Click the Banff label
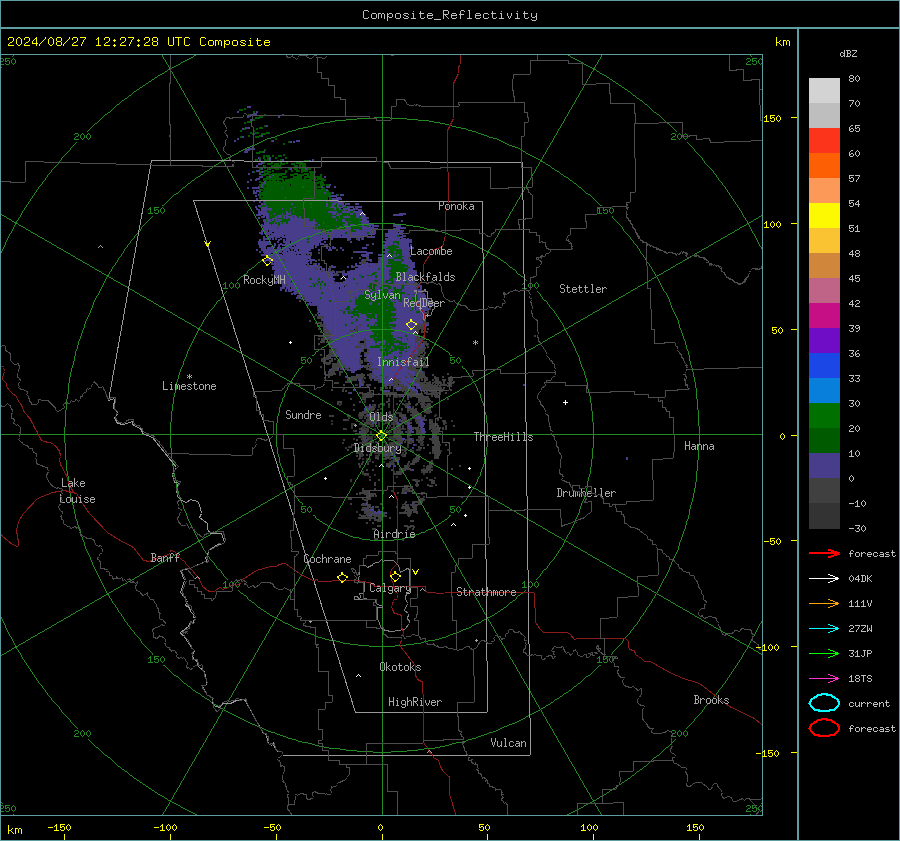900x841 pixels. 165,558
